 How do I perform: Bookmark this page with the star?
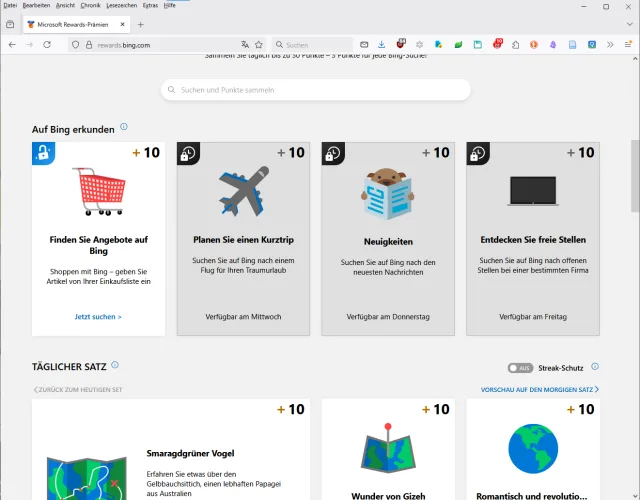(259, 45)
